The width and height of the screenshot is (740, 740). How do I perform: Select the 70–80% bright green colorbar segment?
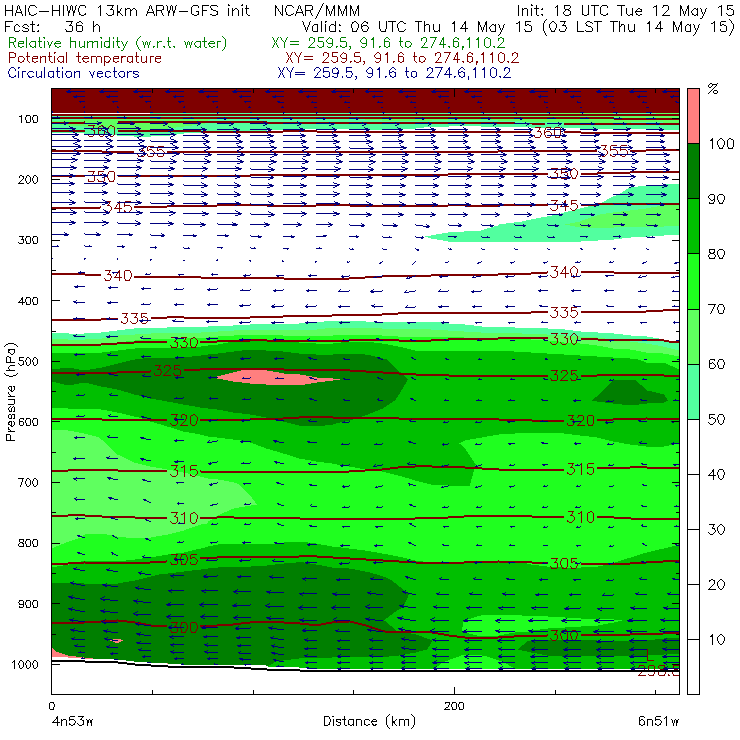(x=693, y=281)
